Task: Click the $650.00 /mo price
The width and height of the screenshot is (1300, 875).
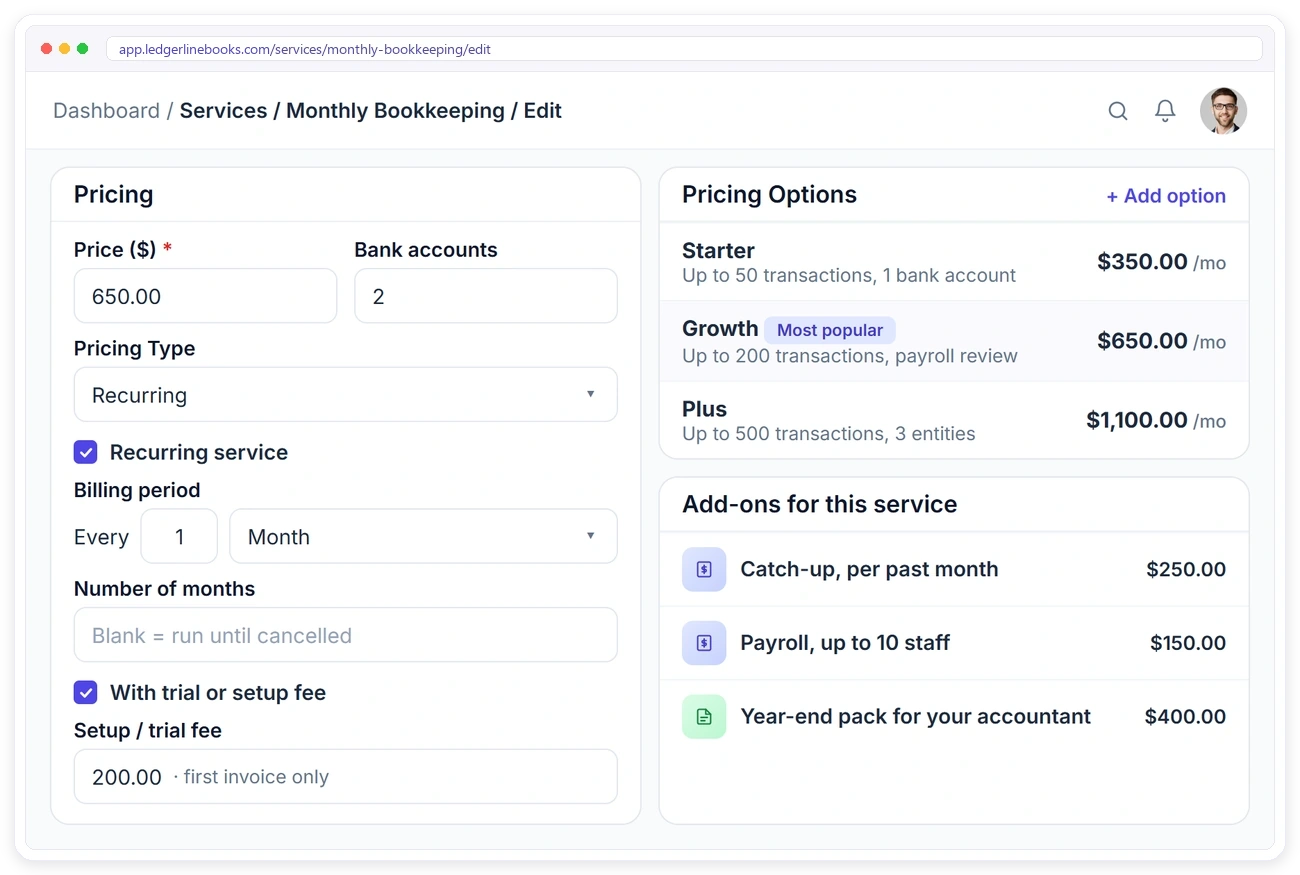Action: (1161, 341)
